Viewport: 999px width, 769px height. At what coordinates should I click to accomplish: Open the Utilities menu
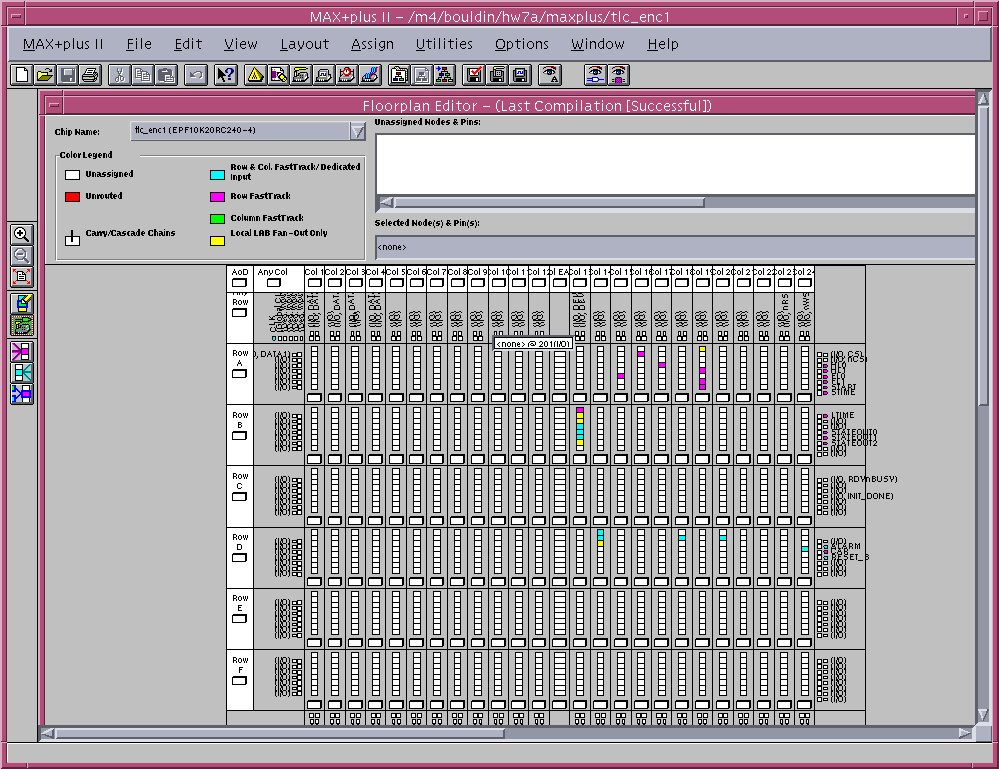[443, 44]
